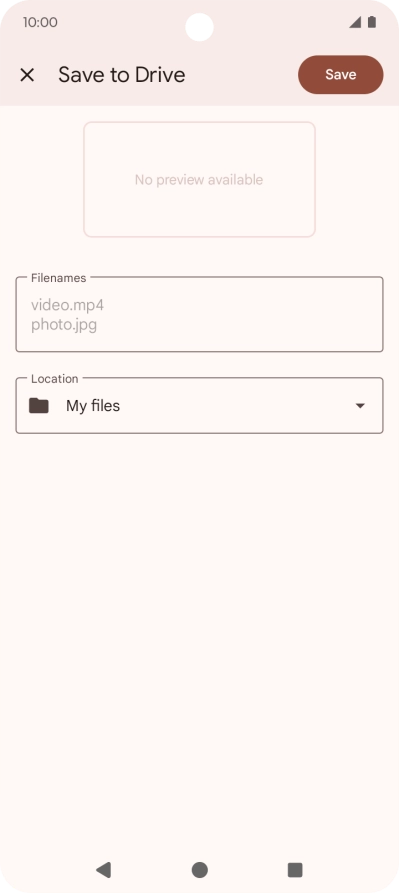Click the No preview available text
This screenshot has height=893, width=399.
tap(199, 180)
